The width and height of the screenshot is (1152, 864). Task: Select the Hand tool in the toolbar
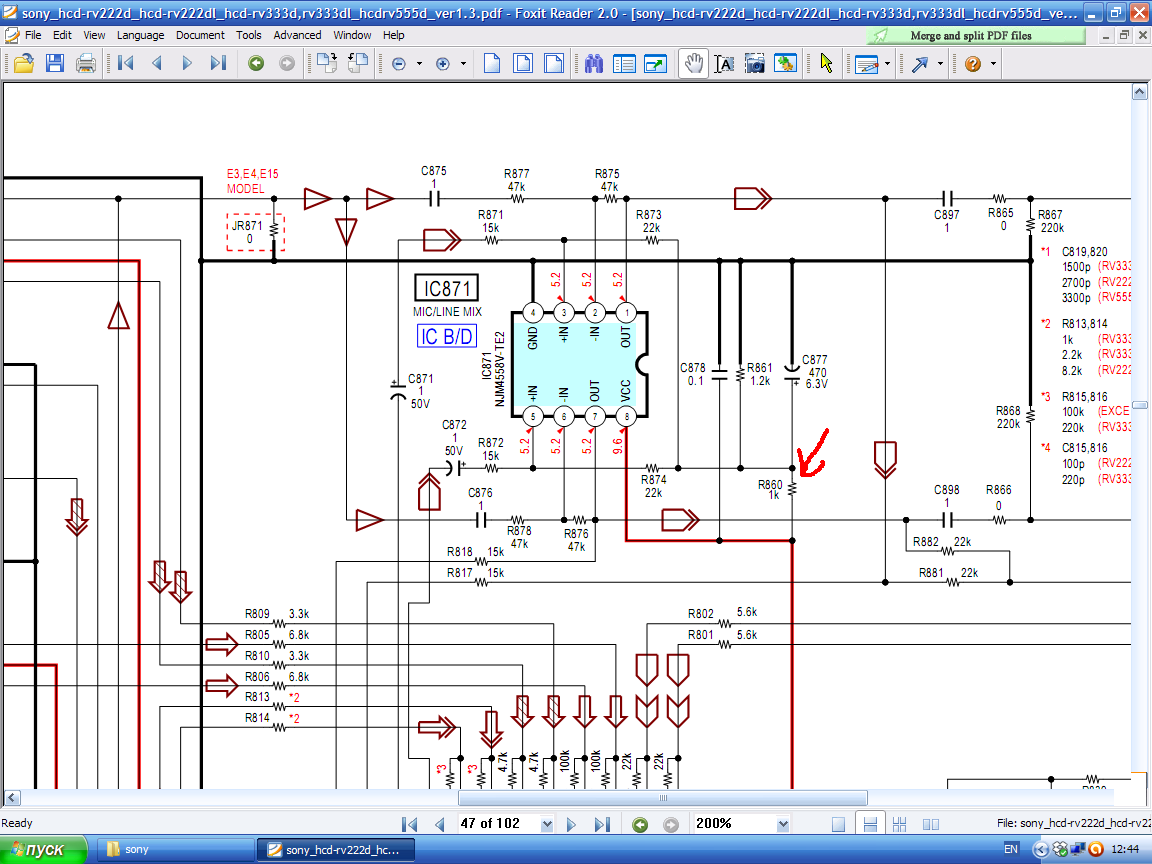692,63
